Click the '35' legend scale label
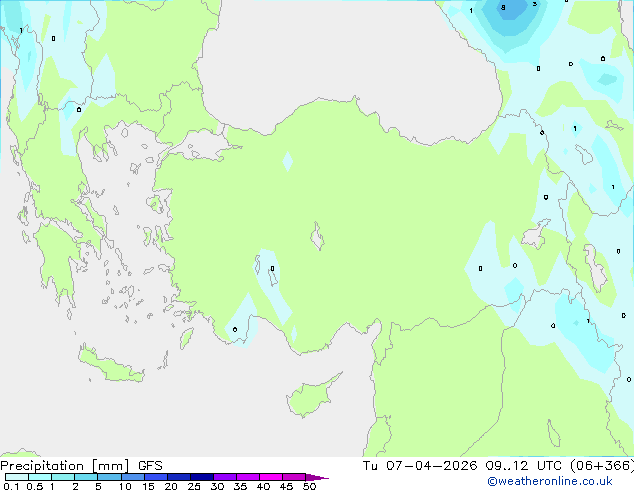 coord(241,486)
